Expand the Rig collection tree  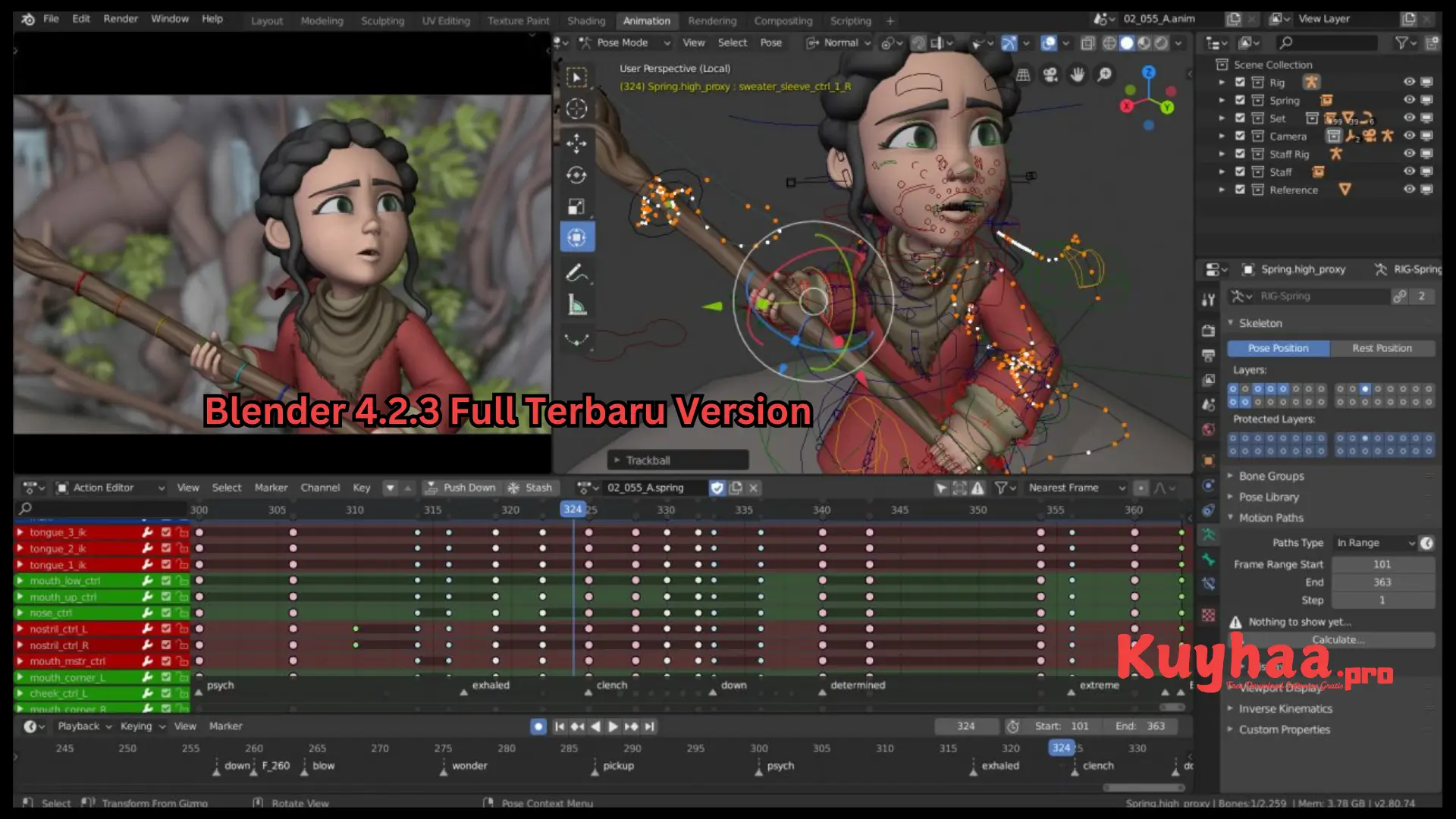[x=1222, y=82]
